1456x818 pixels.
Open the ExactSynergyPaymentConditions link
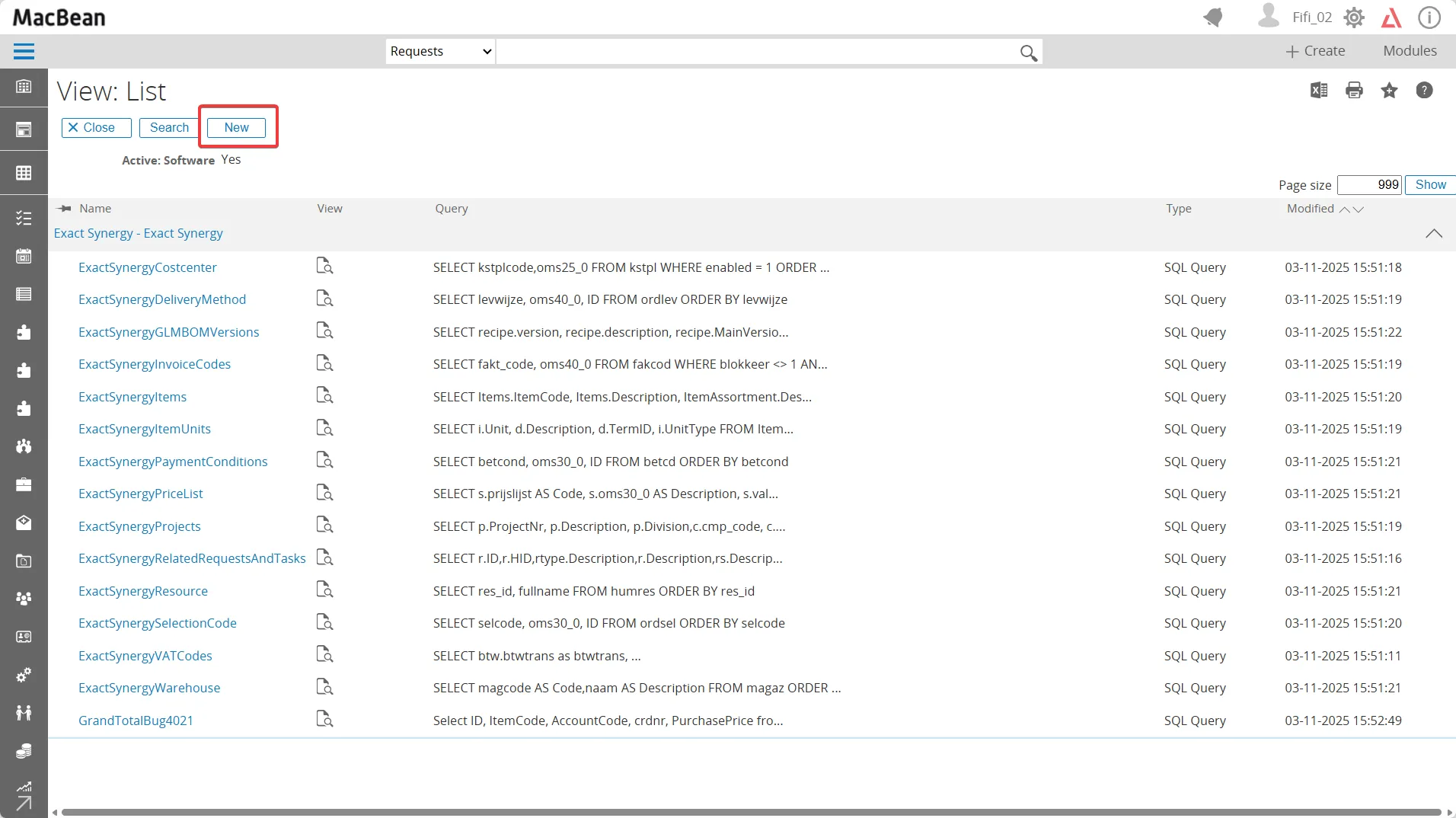coord(173,462)
